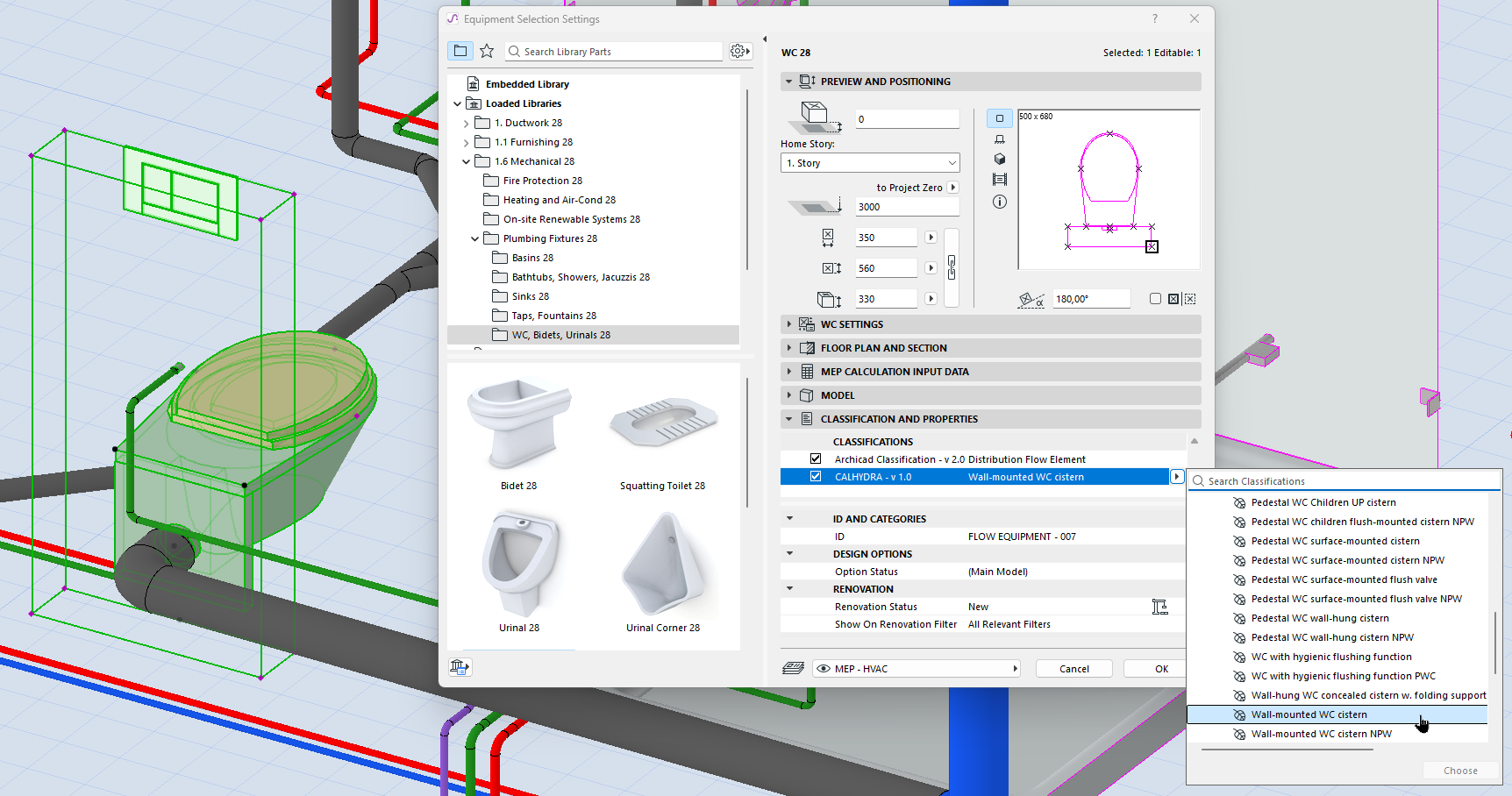Select the 3D view preview icon

[999, 160]
